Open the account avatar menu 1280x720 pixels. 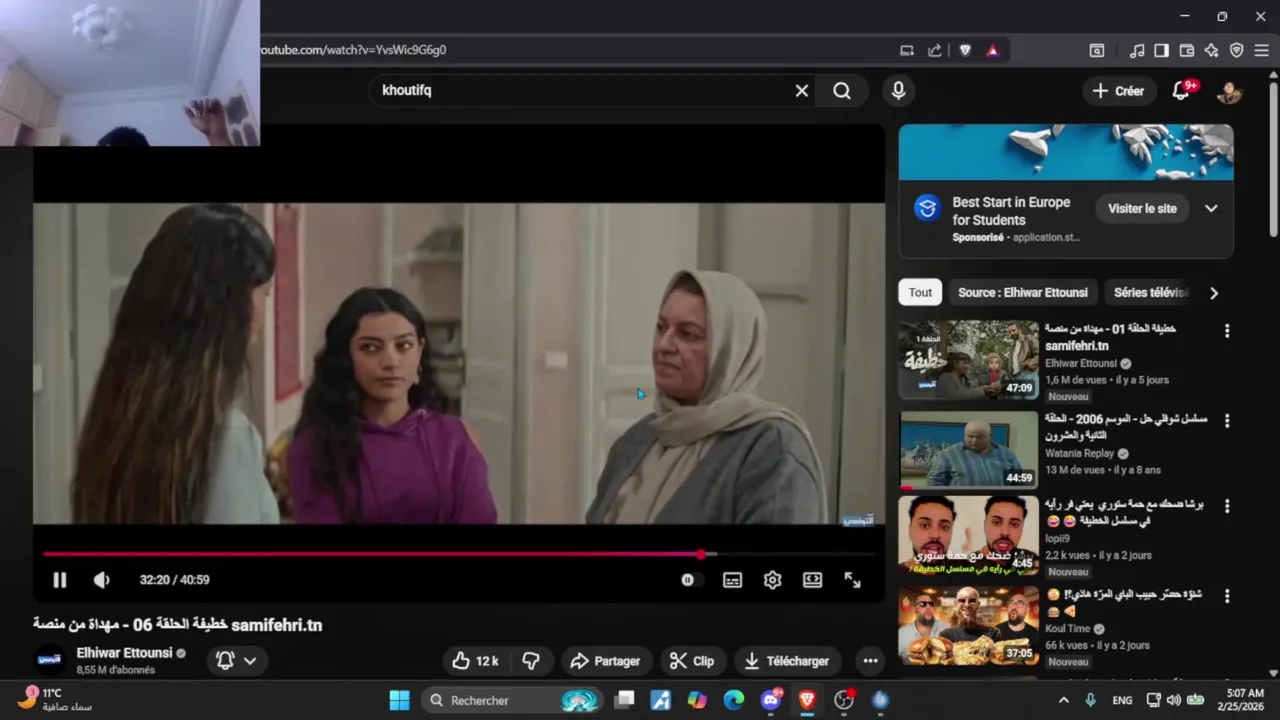tap(1229, 91)
